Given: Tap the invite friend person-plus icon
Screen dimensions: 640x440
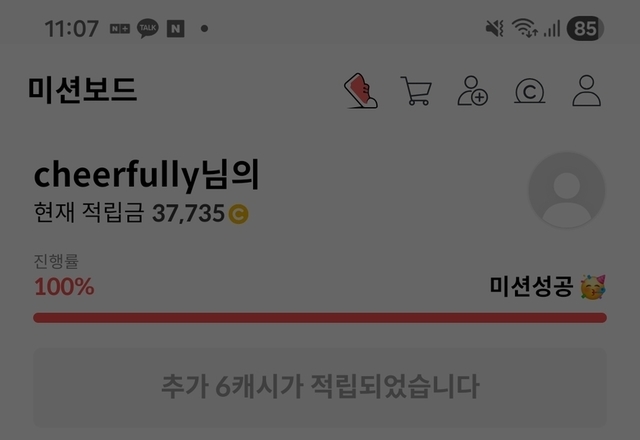Looking at the screenshot, I should pyautogui.click(x=473, y=91).
